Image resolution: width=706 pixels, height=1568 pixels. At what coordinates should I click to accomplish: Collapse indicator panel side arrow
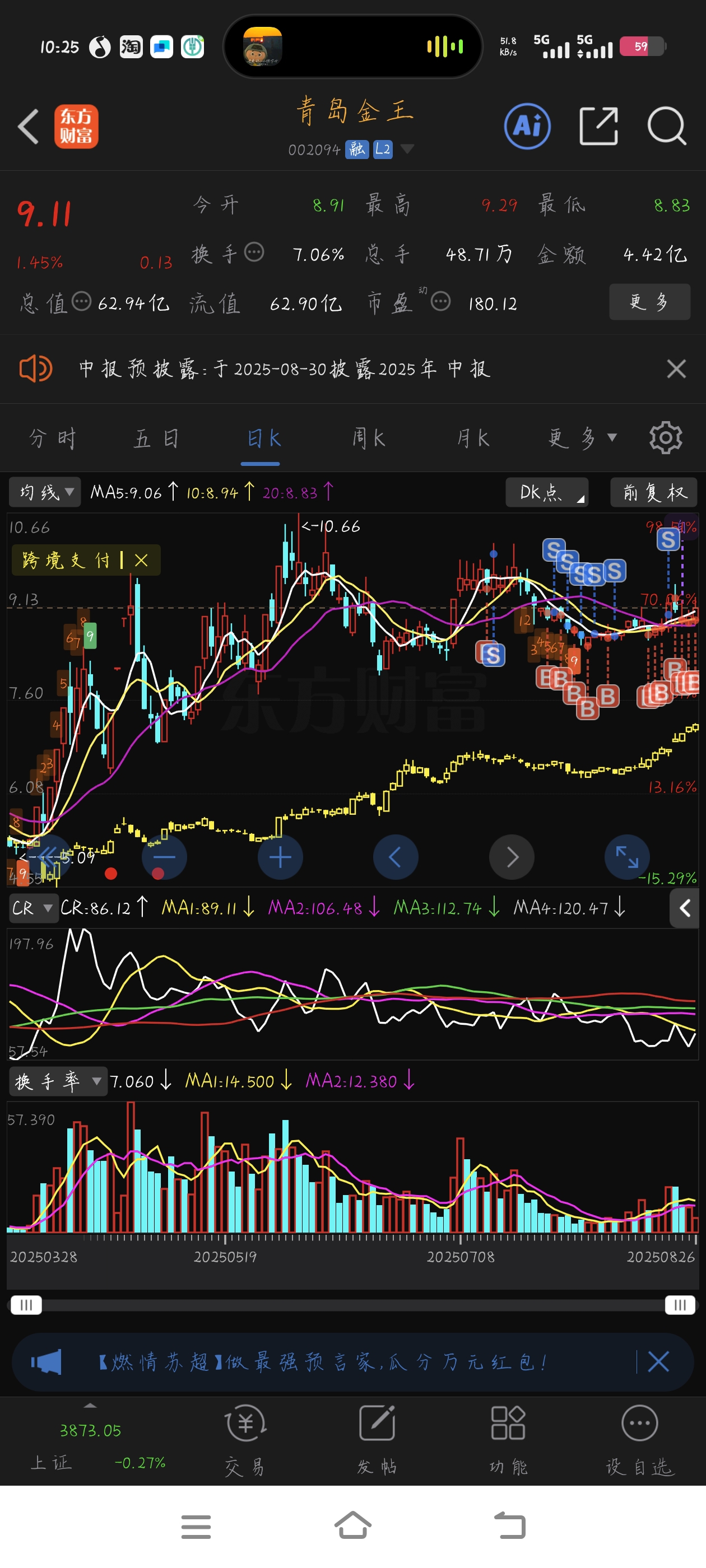click(x=685, y=908)
